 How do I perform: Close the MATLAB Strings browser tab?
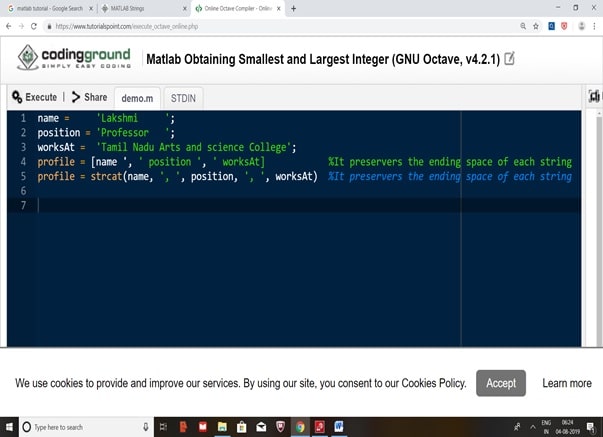184,8
